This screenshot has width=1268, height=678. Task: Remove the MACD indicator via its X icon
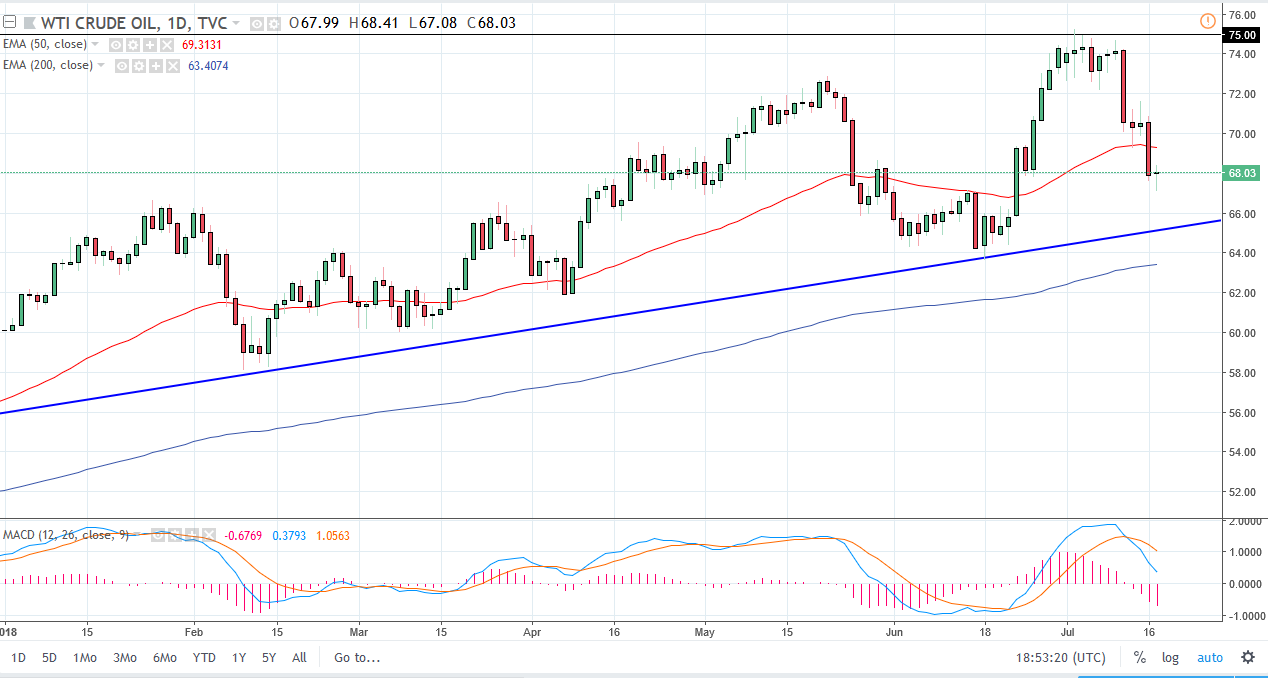coord(209,535)
